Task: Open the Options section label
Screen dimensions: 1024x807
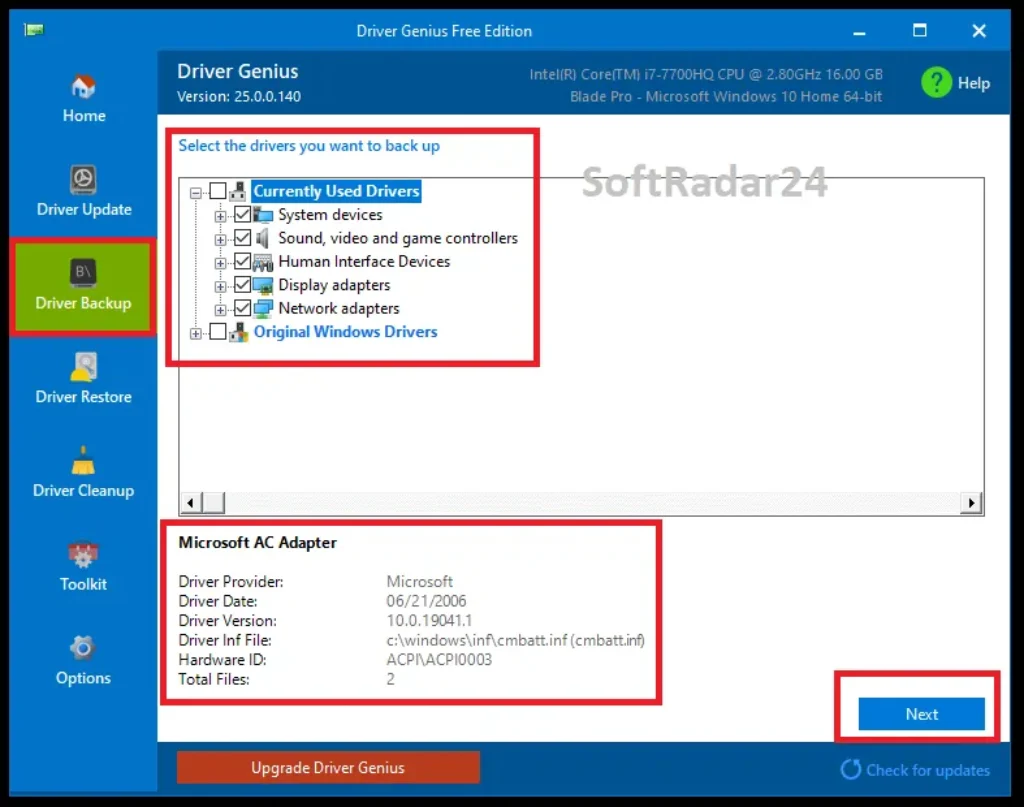Action: coord(83,678)
